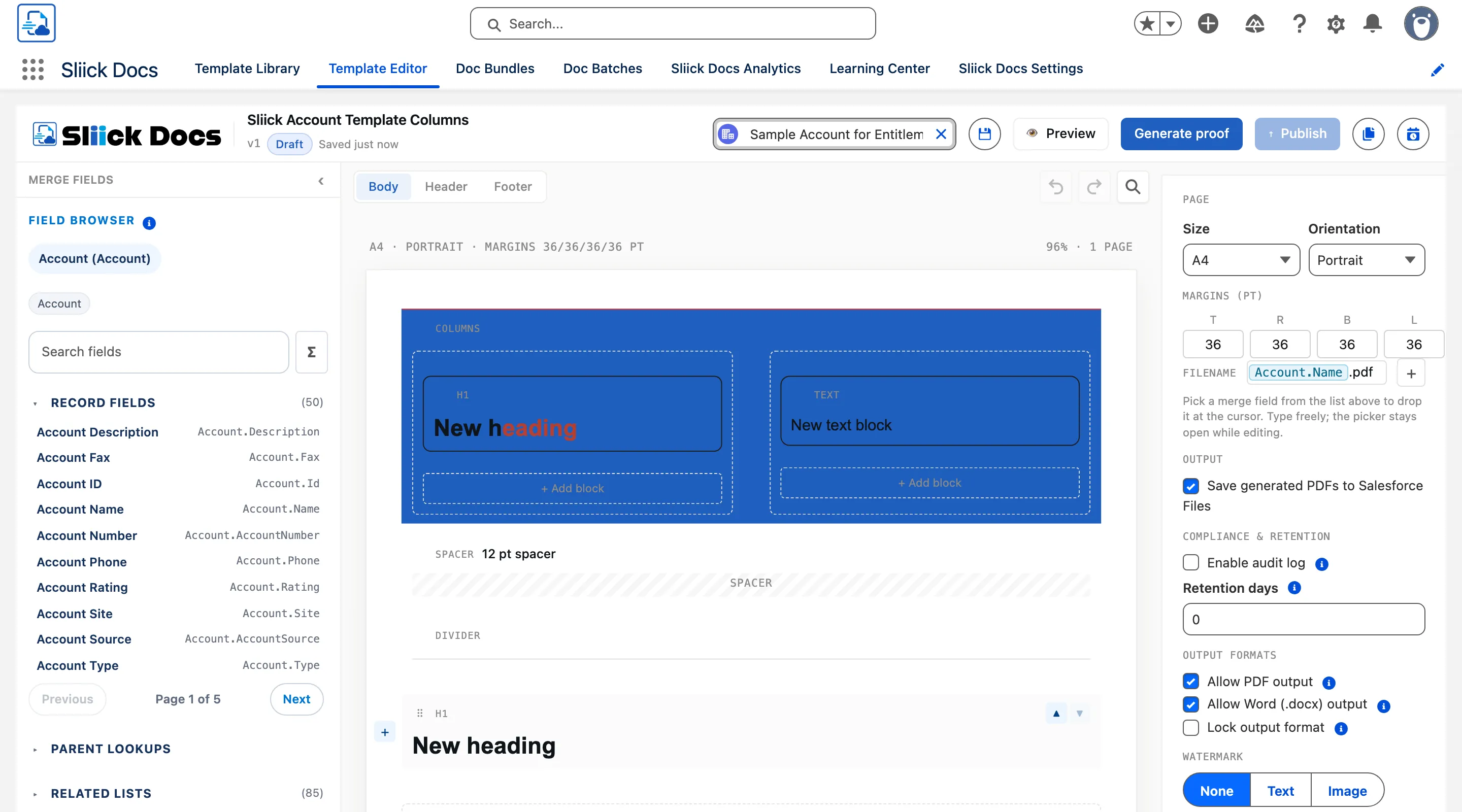The height and width of the screenshot is (812, 1462).
Task: Click the global Search box
Action: click(673, 24)
